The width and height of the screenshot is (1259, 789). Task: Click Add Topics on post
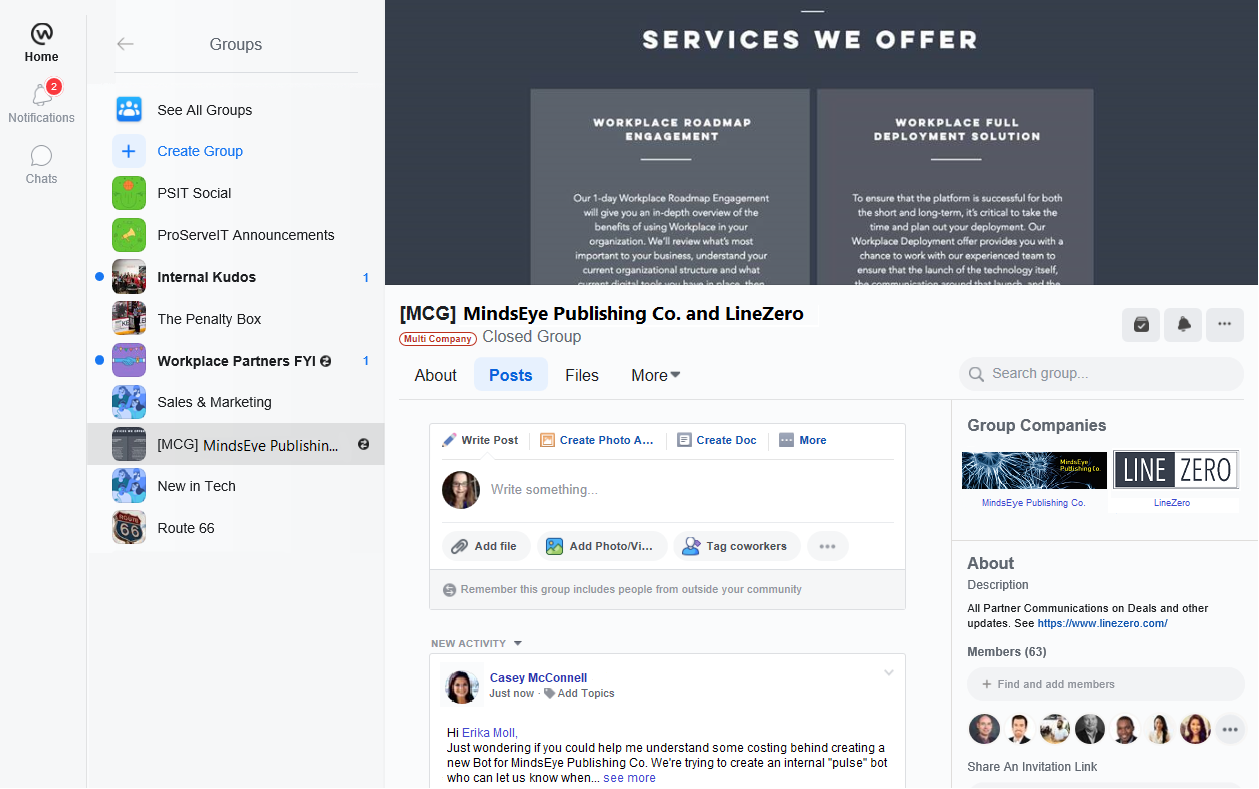click(x=579, y=693)
